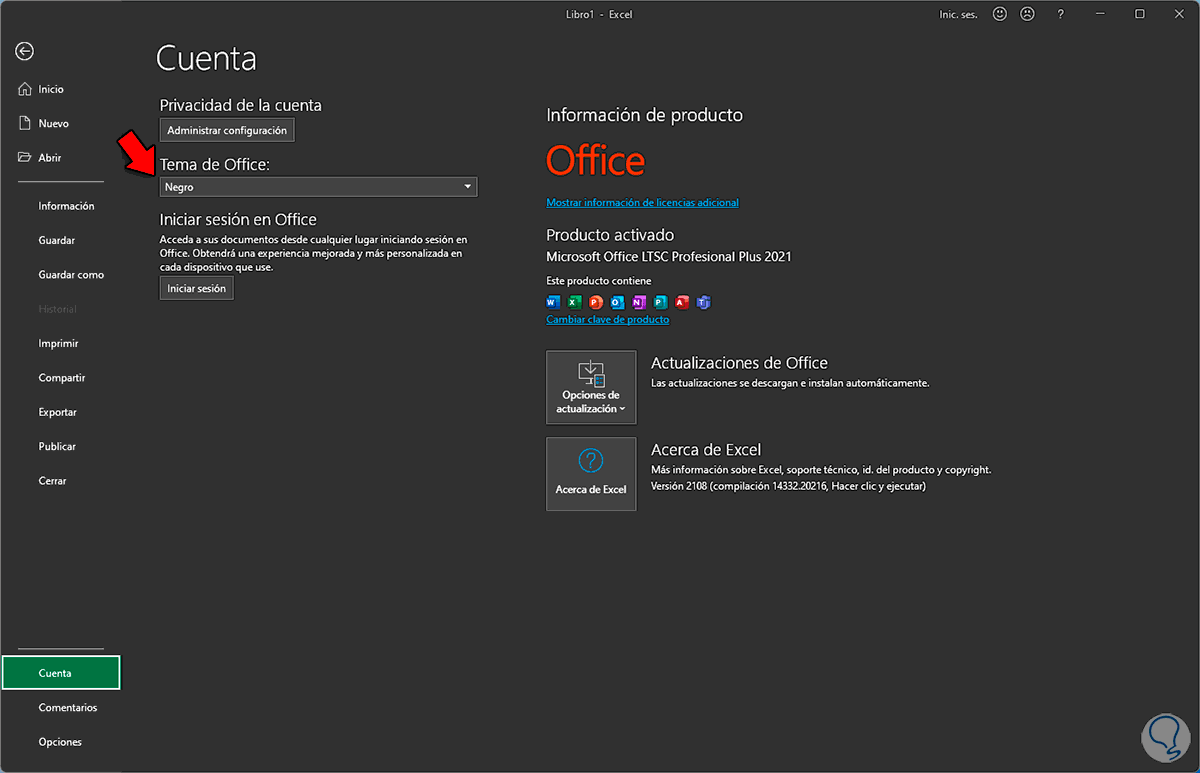Click the Producto activado heading

tap(610, 235)
